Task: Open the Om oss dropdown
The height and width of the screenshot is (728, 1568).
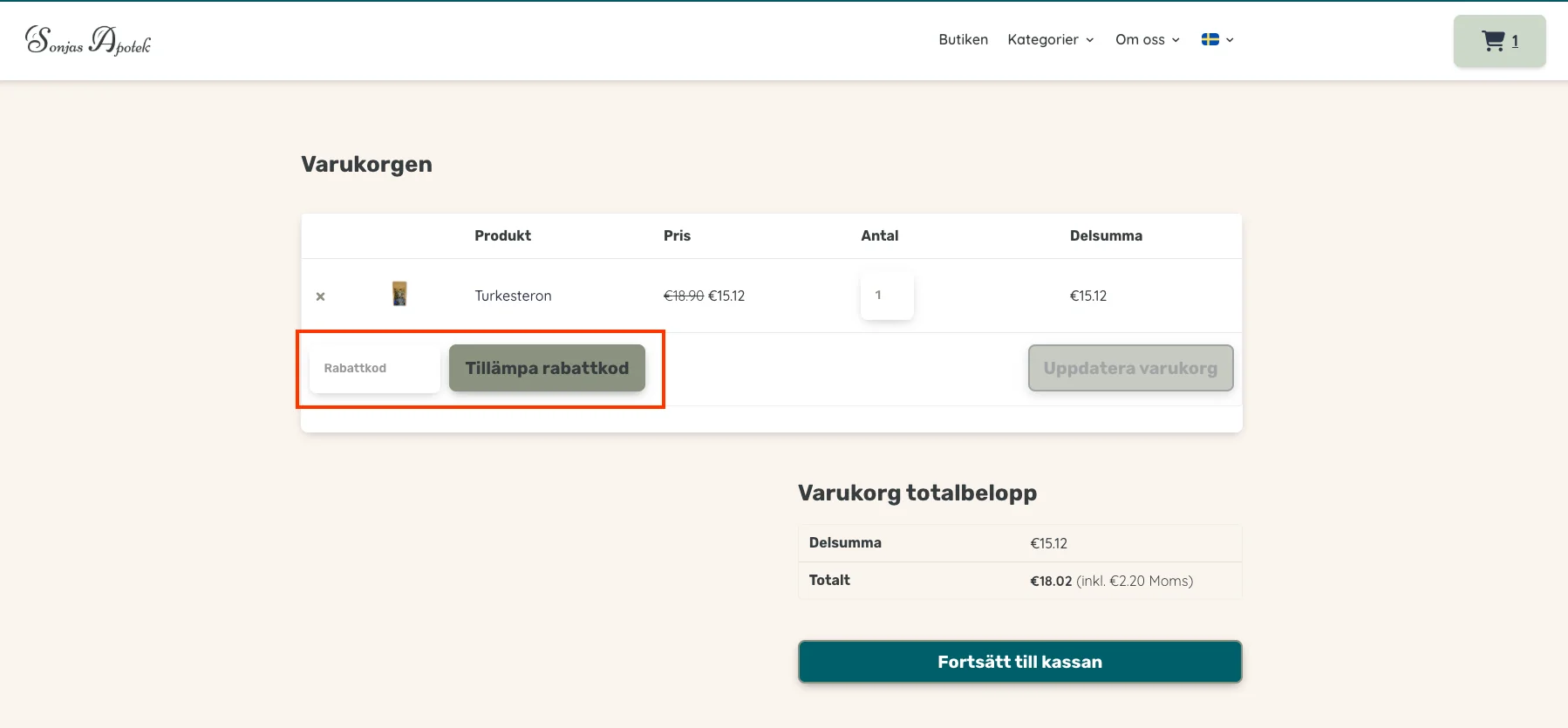Action: (x=1140, y=39)
